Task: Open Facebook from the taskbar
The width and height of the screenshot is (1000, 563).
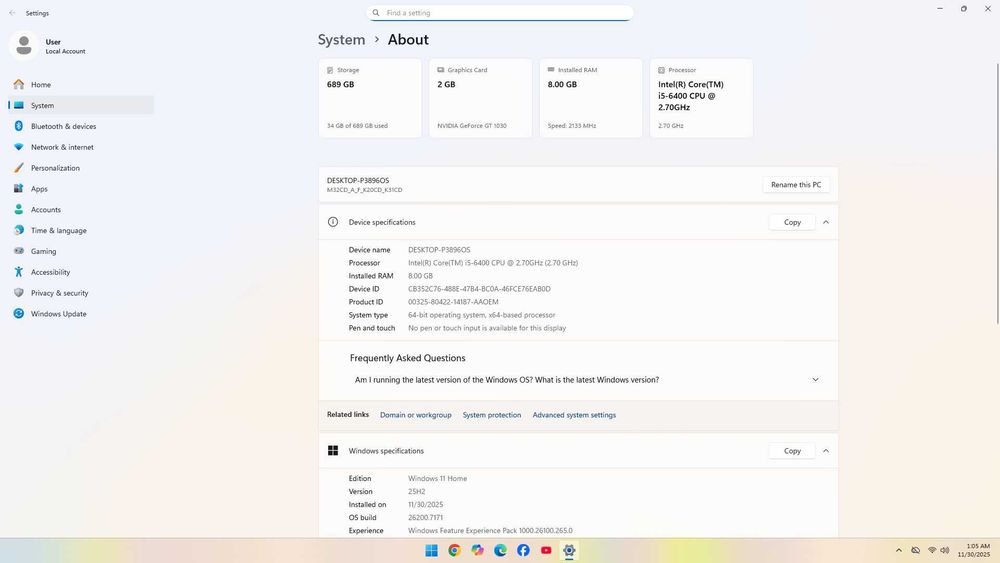Action: (523, 550)
